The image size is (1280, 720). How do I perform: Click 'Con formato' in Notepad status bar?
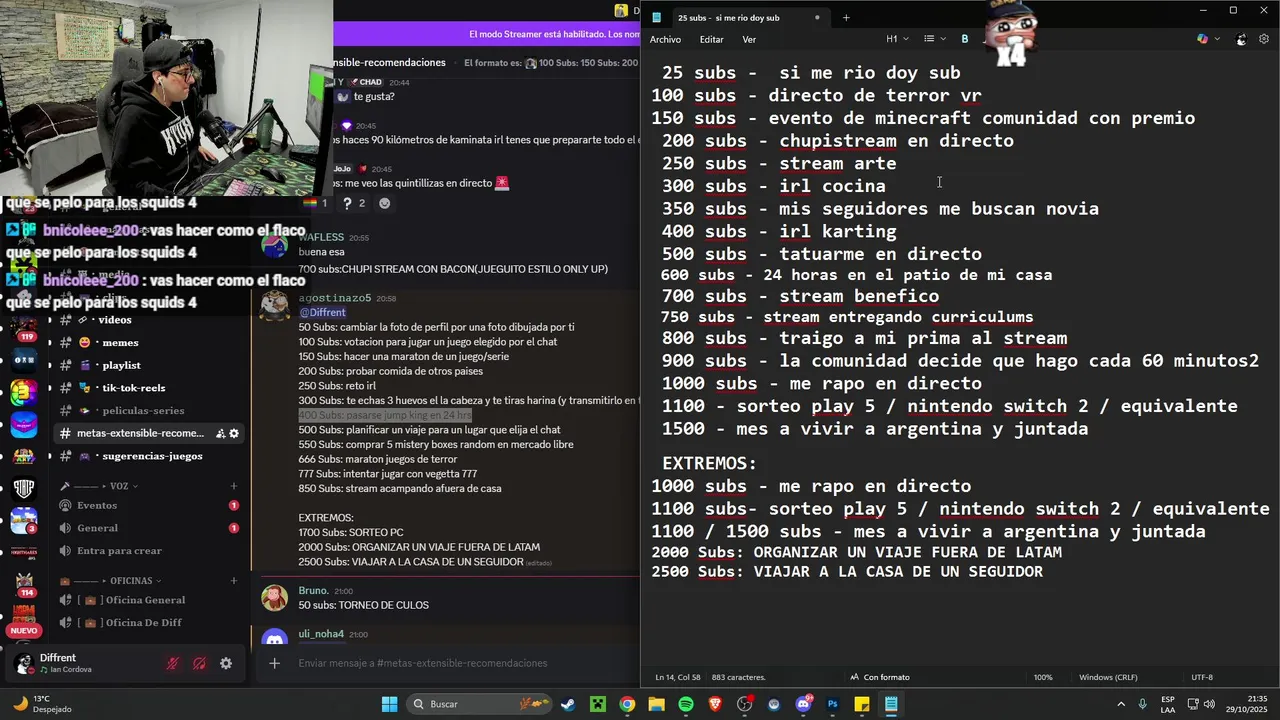pyautogui.click(x=879, y=677)
